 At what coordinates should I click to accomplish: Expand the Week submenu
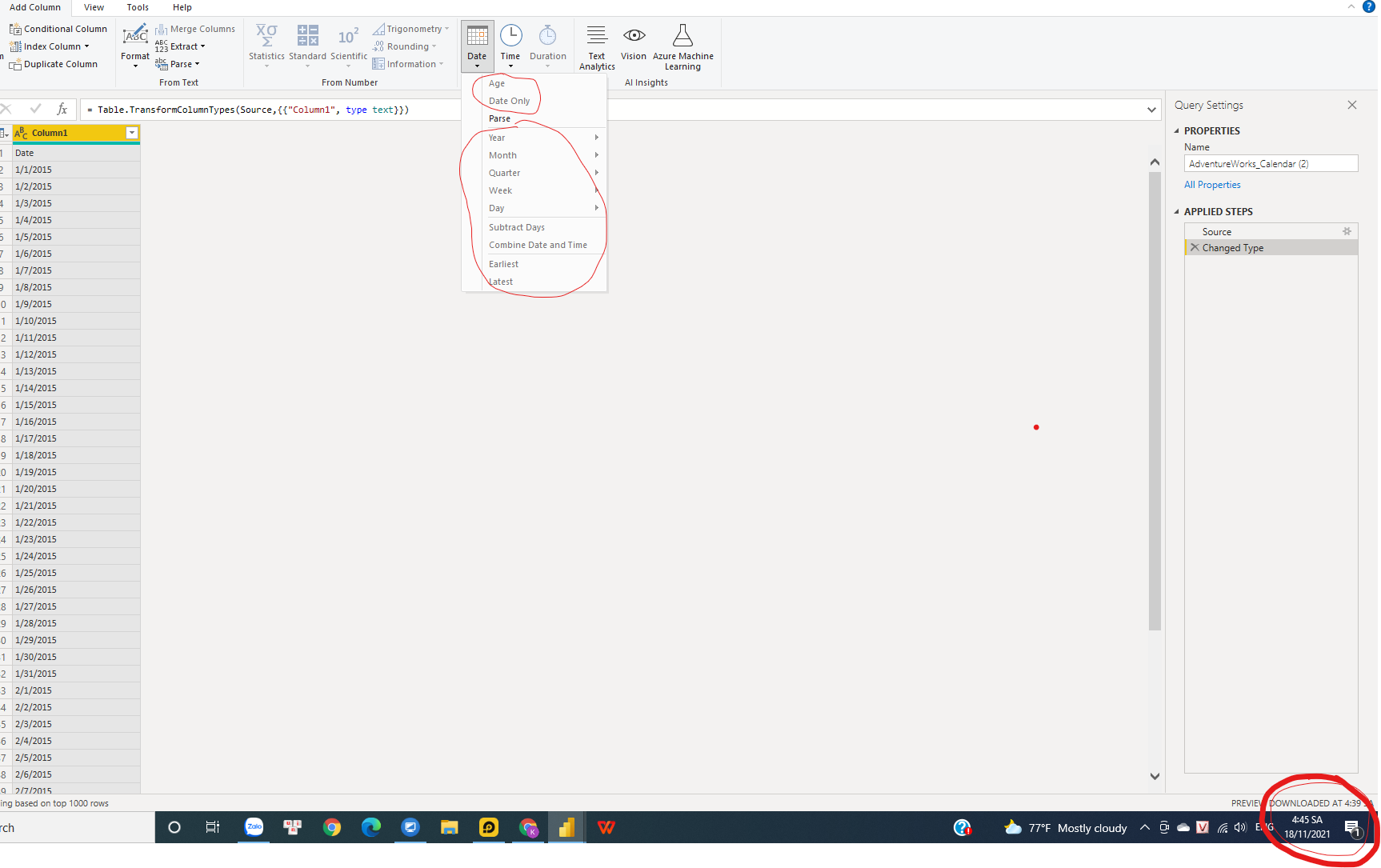(x=534, y=190)
